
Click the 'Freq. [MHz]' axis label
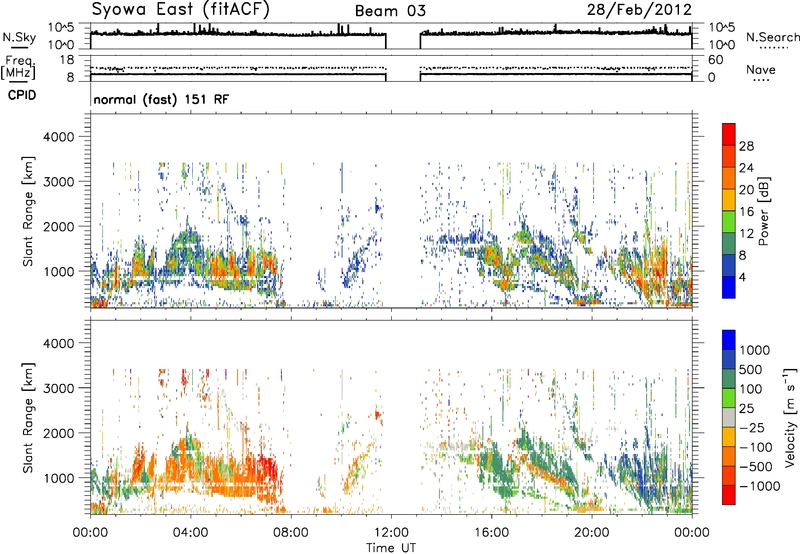coord(18,68)
